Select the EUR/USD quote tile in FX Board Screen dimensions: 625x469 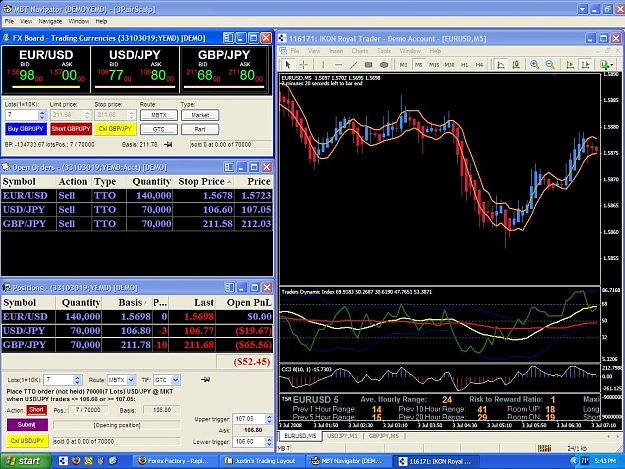46,69
